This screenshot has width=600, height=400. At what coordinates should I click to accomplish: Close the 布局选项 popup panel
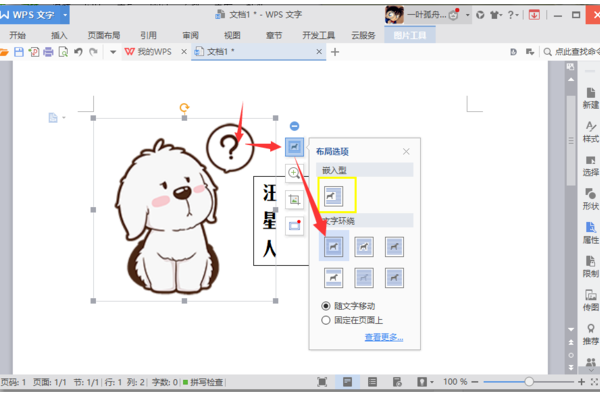click(x=406, y=152)
